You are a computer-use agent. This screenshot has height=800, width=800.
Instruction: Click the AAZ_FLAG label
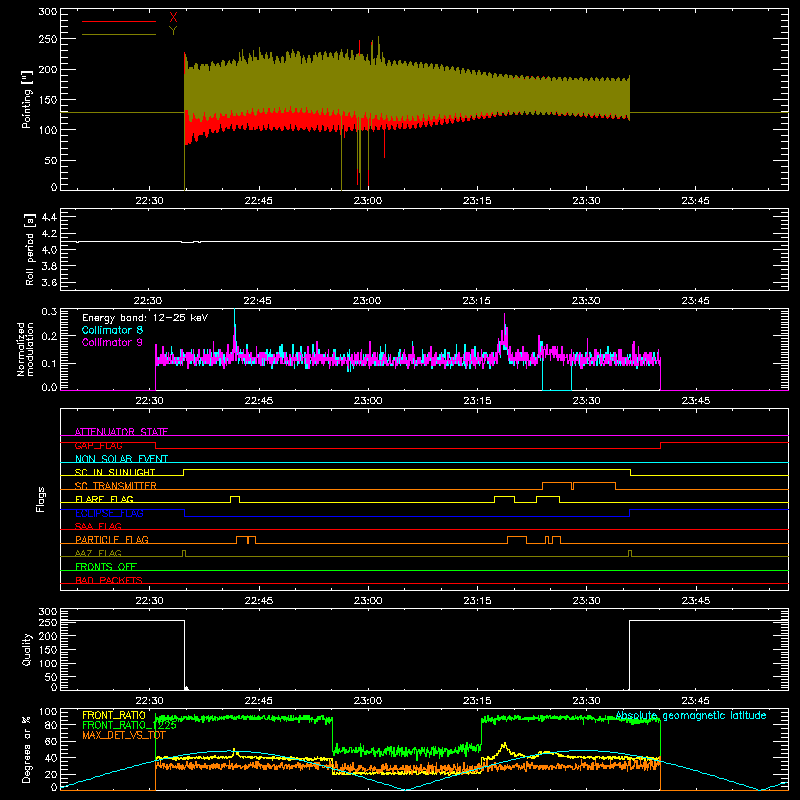point(98,553)
